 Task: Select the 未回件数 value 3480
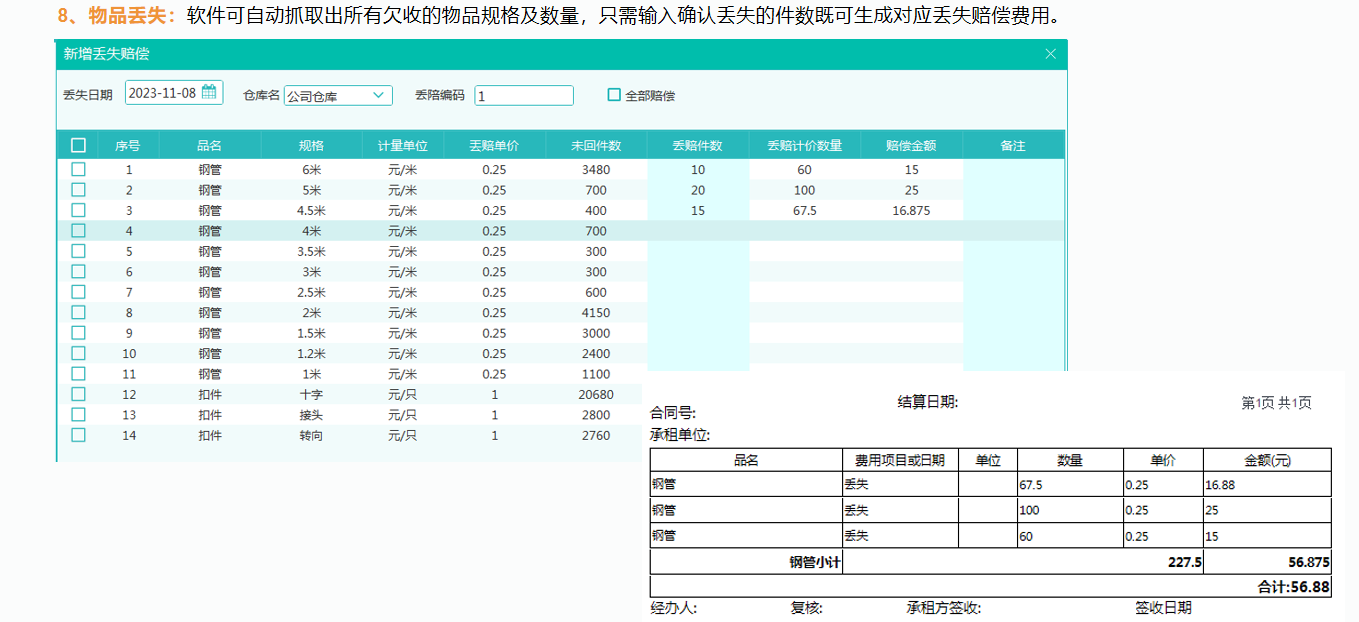pos(596,170)
